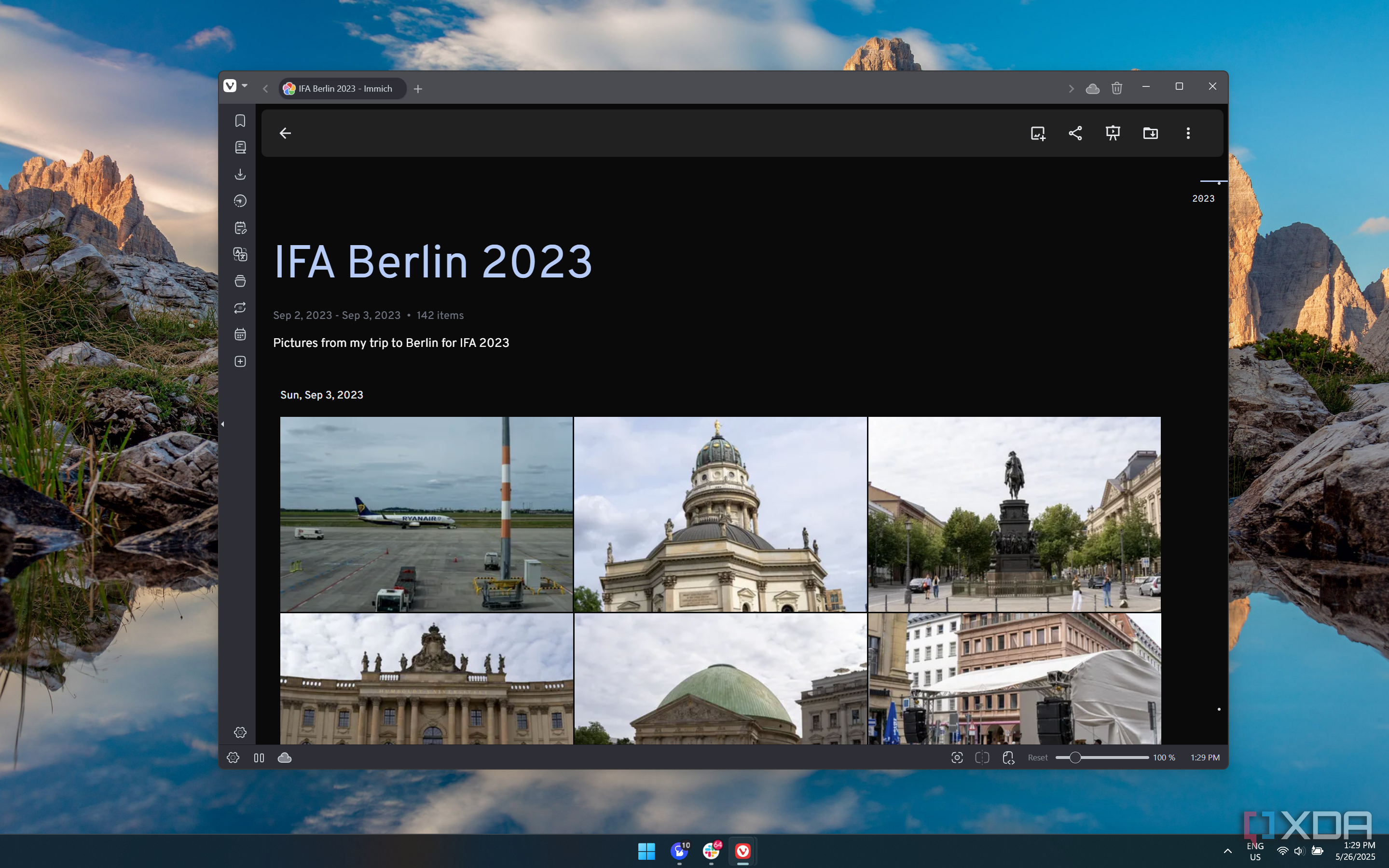Collapse the side panel using edge arrow
Viewport: 1389px width, 868px height.
pos(223,424)
